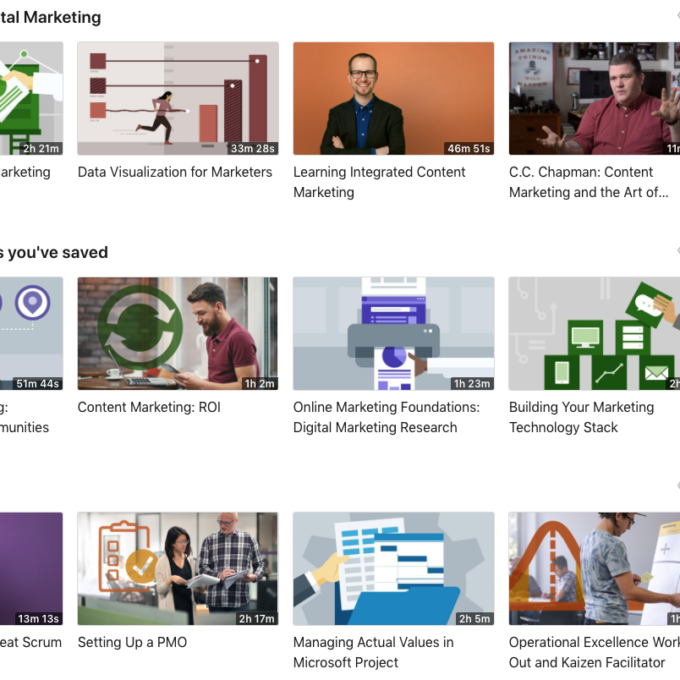Open the Data Visualization for Marketers thumbnail
This screenshot has height=680, width=680.
pyautogui.click(x=178, y=98)
